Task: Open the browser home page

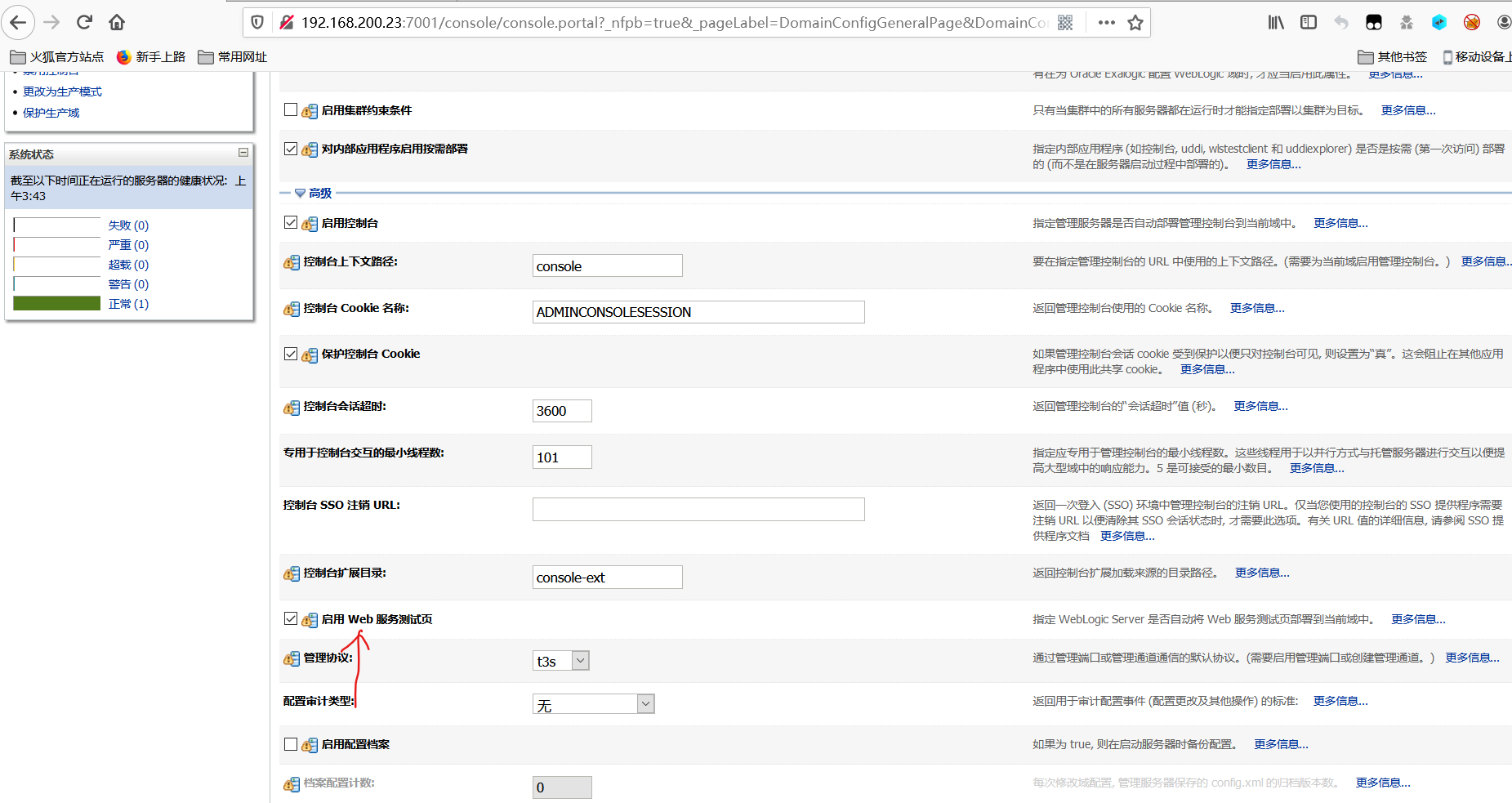Action: [117, 22]
